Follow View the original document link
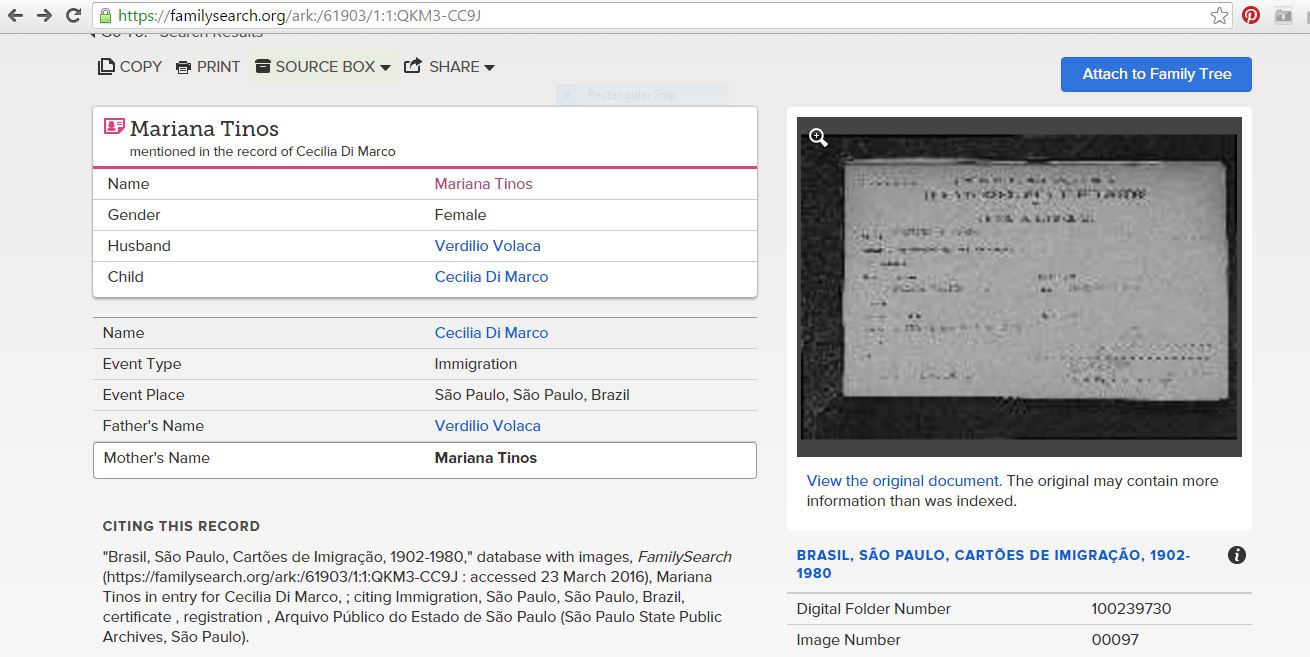Image resolution: width=1310 pixels, height=657 pixels. (x=903, y=481)
